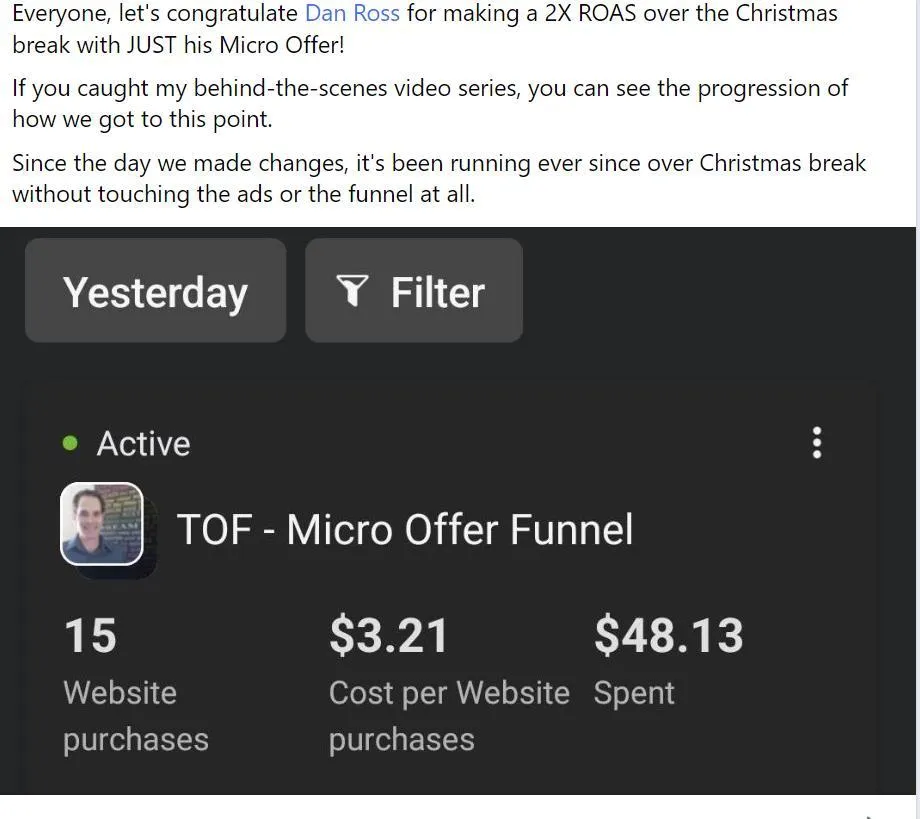920x819 pixels.
Task: Open the TOF - Micro Offer Funnel campaign
Action: (x=405, y=529)
